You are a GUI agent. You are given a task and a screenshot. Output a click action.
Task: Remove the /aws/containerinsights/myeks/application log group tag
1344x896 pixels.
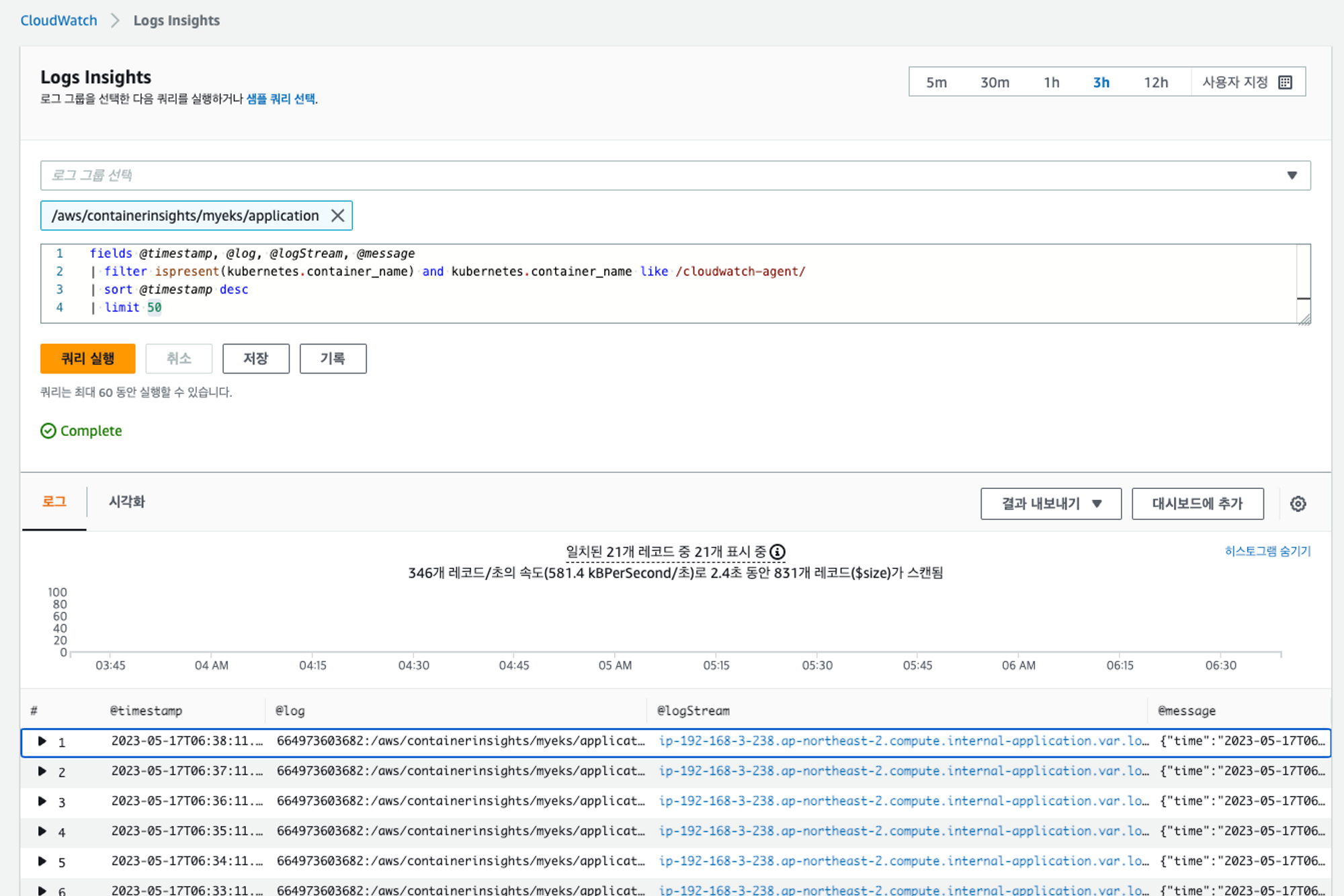(x=338, y=216)
